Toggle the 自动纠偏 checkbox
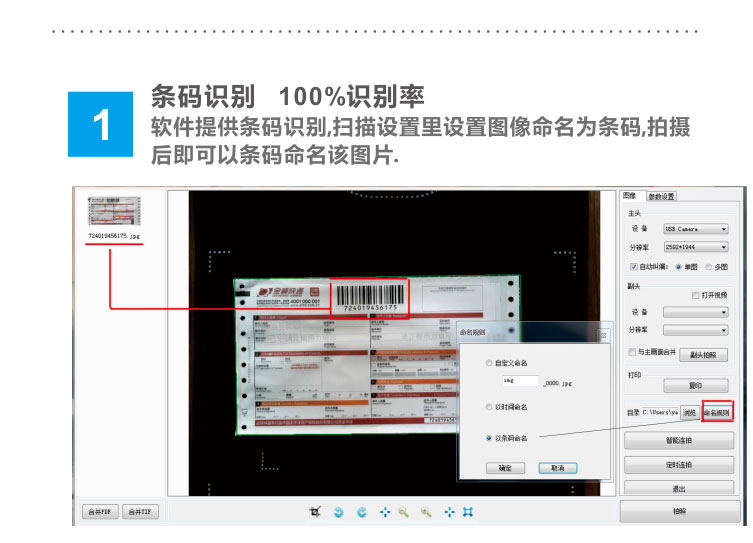The height and width of the screenshot is (543, 753). pos(633,267)
